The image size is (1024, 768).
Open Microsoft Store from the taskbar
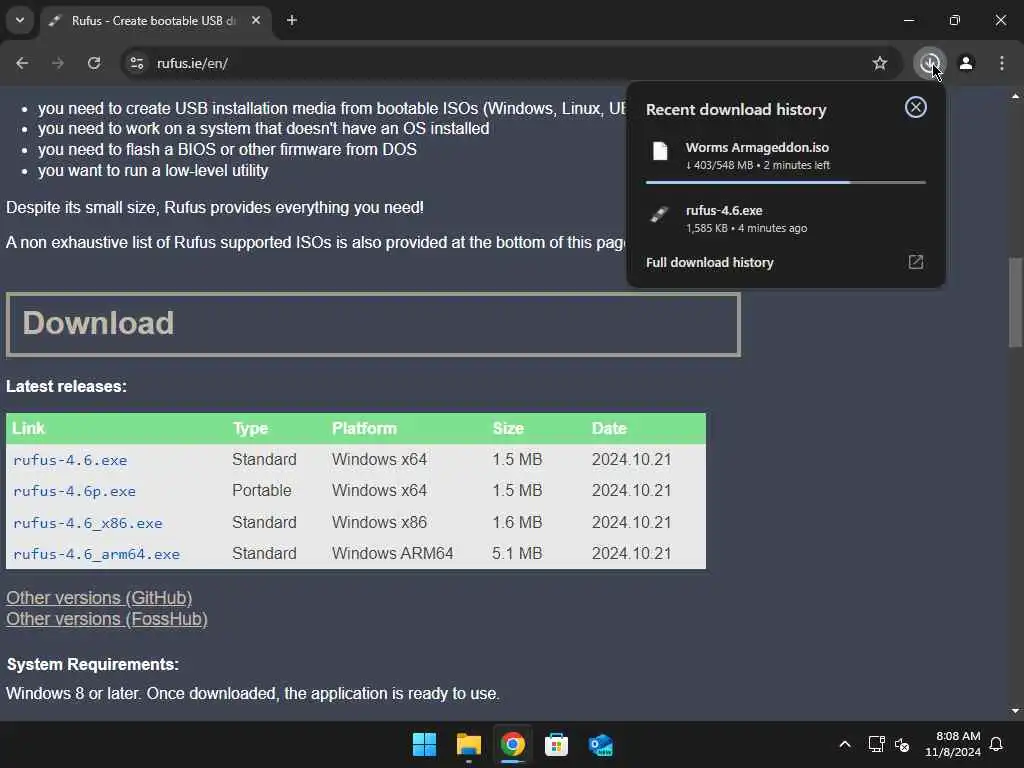(x=556, y=744)
